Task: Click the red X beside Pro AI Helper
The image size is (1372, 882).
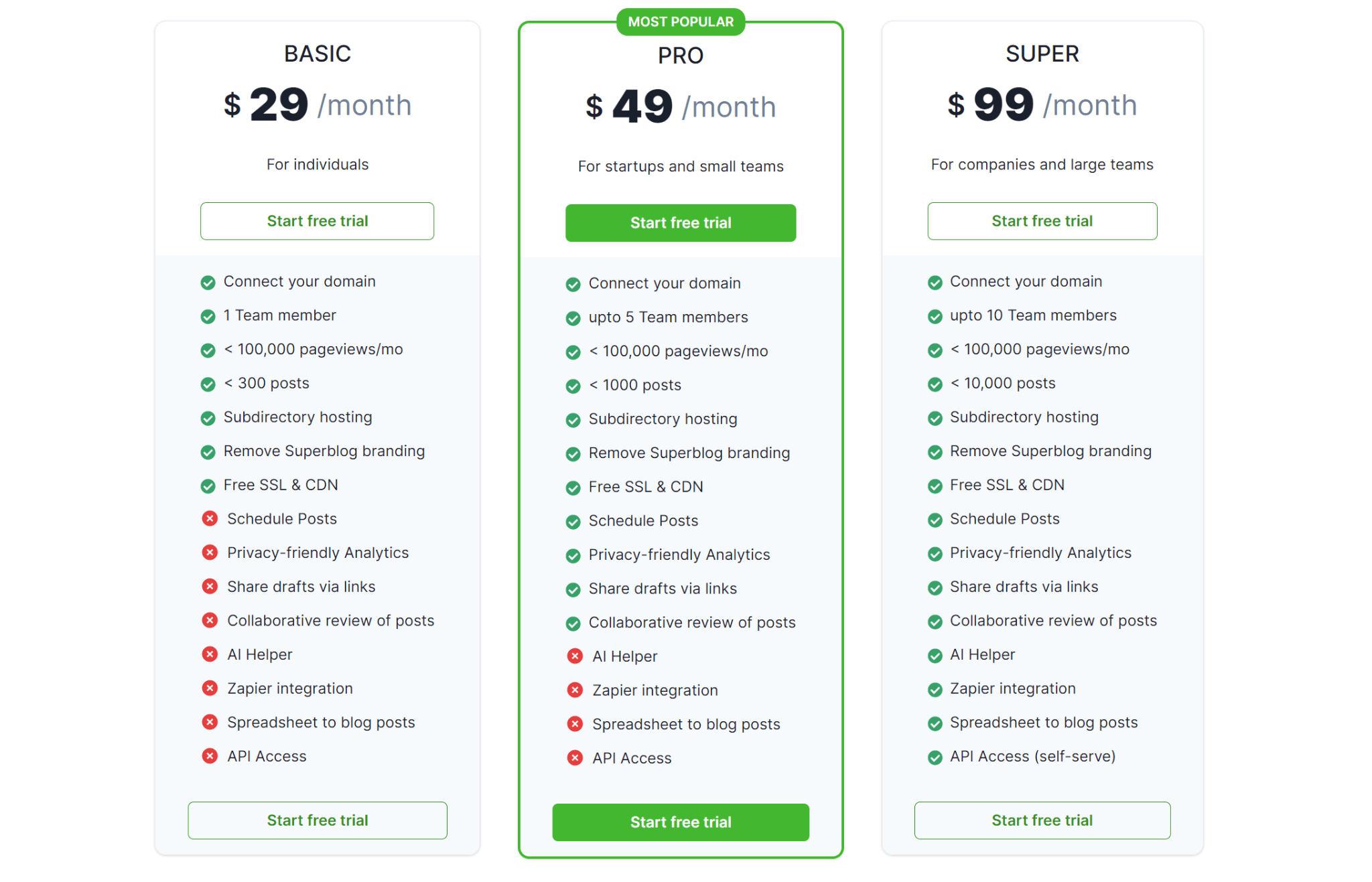Action: [x=575, y=656]
